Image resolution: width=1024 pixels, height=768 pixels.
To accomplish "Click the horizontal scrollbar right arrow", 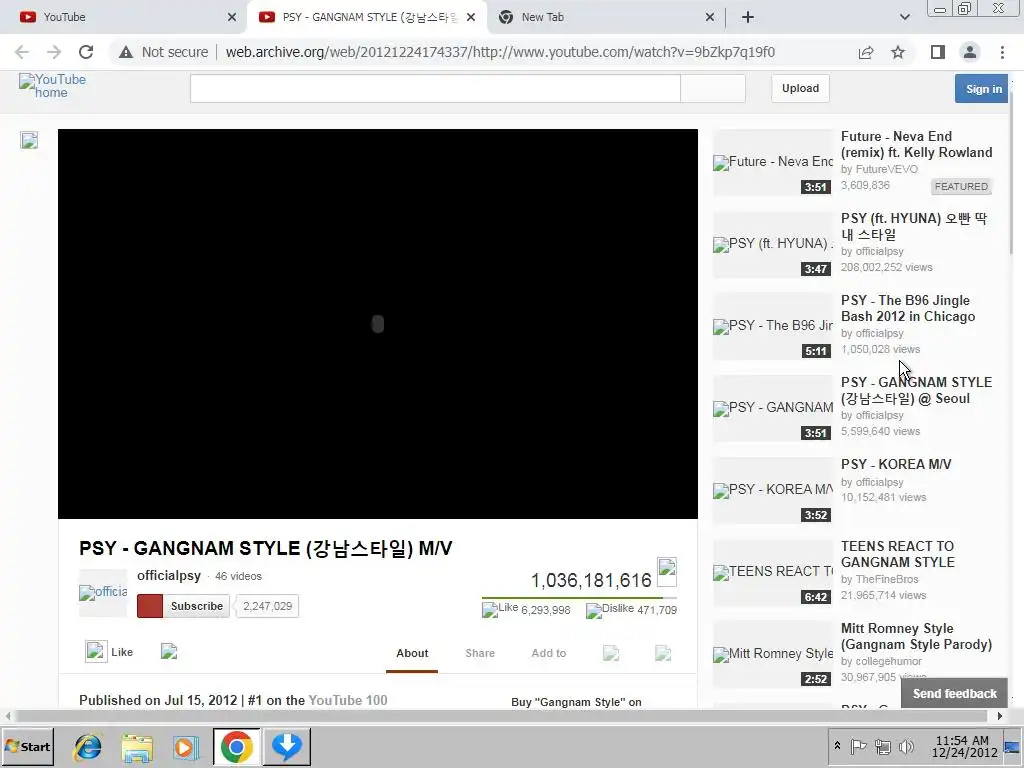I will click(1000, 716).
